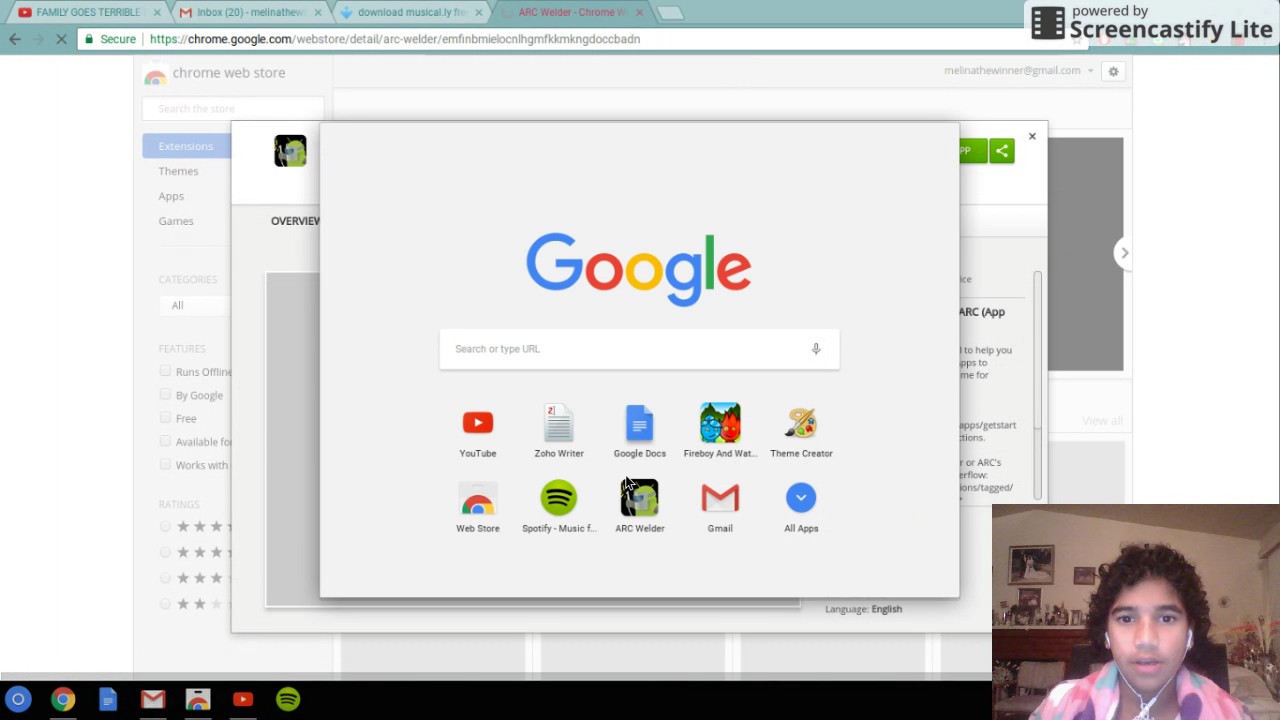The height and width of the screenshot is (720, 1280).
Task: Toggle the By Google checkbox
Action: point(165,394)
